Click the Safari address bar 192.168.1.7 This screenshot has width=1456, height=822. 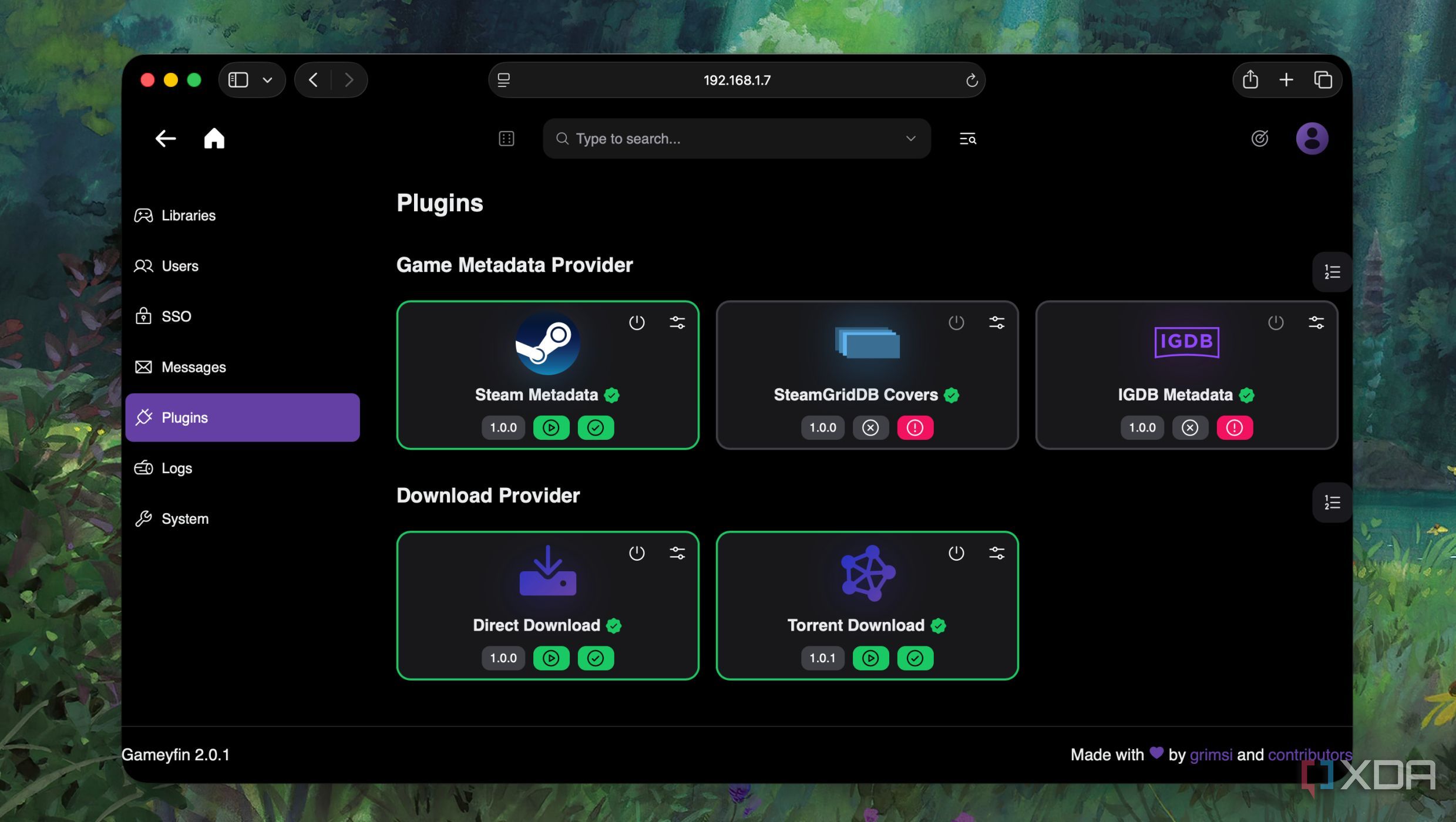tap(737, 80)
